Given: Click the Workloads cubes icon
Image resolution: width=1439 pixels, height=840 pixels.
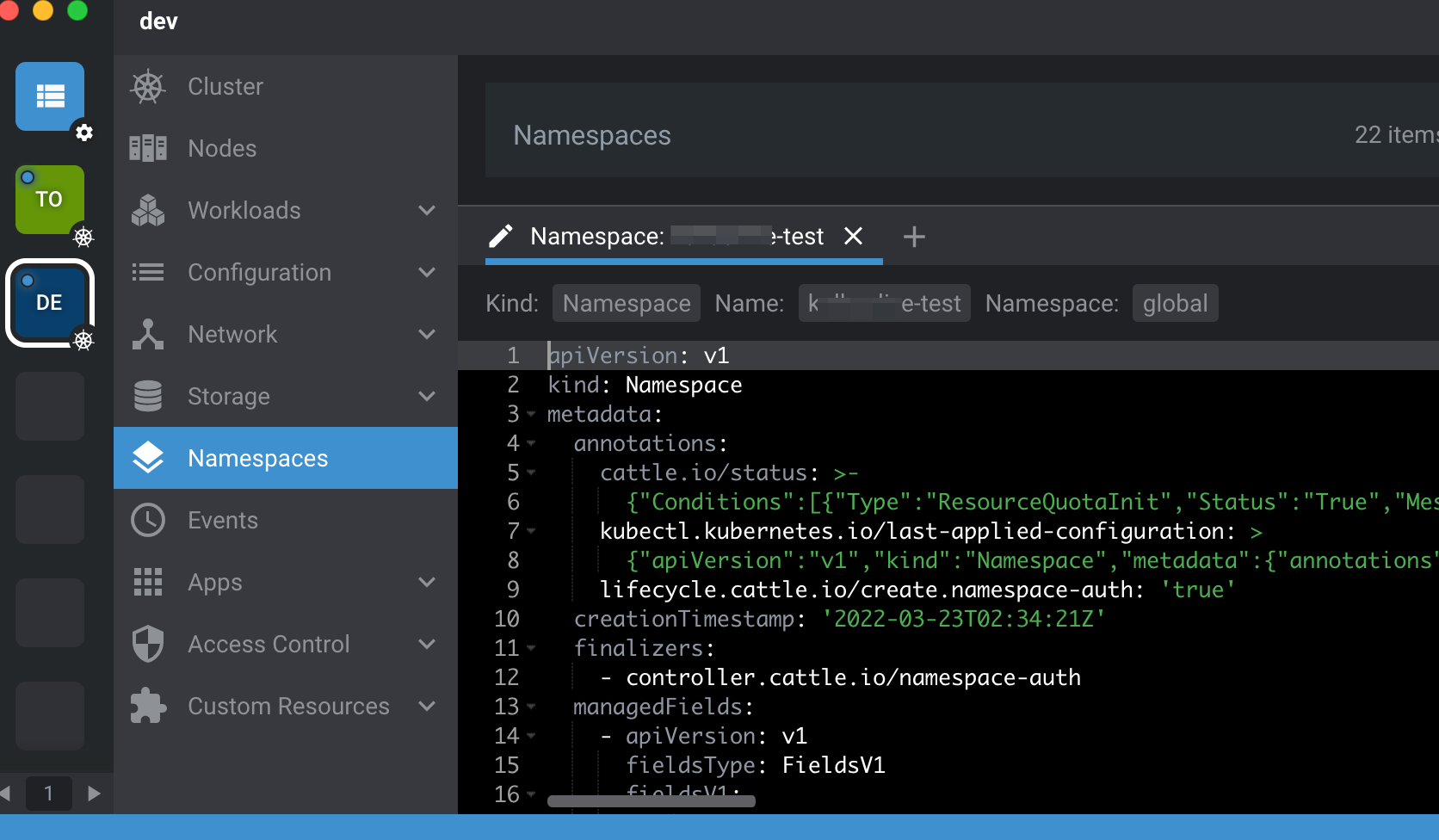Looking at the screenshot, I should tap(148, 210).
